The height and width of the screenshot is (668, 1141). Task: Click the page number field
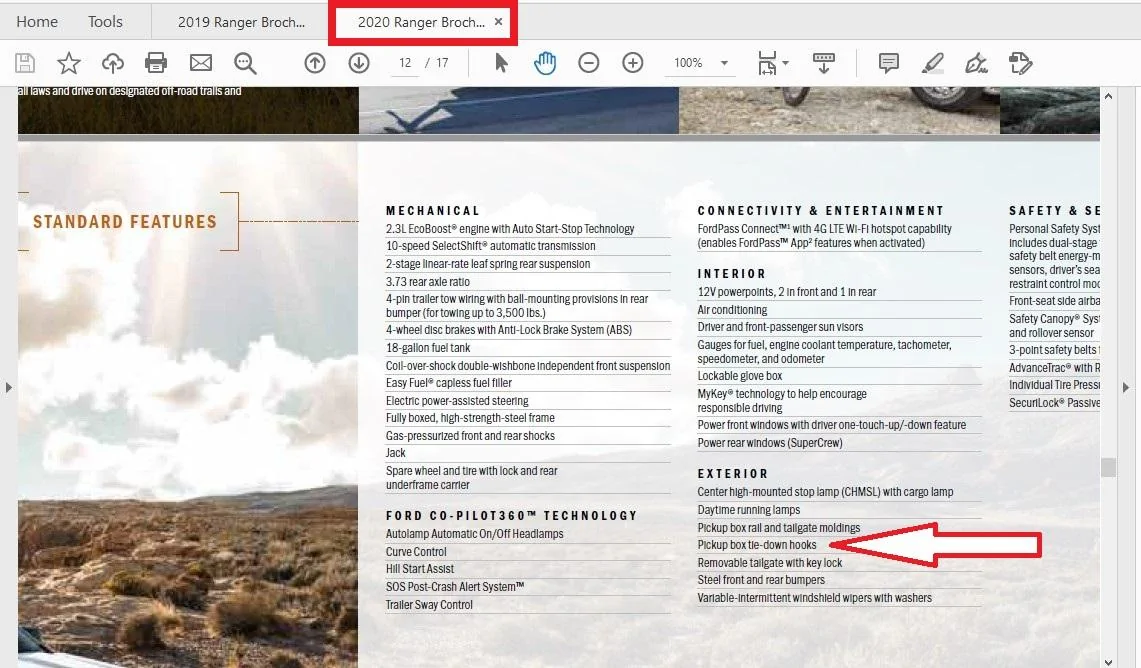click(x=405, y=63)
